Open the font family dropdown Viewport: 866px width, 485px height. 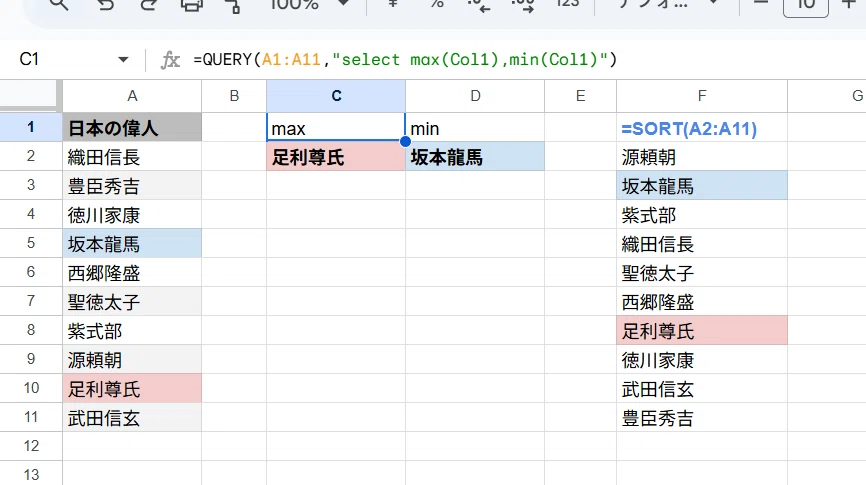pyautogui.click(x=668, y=3)
